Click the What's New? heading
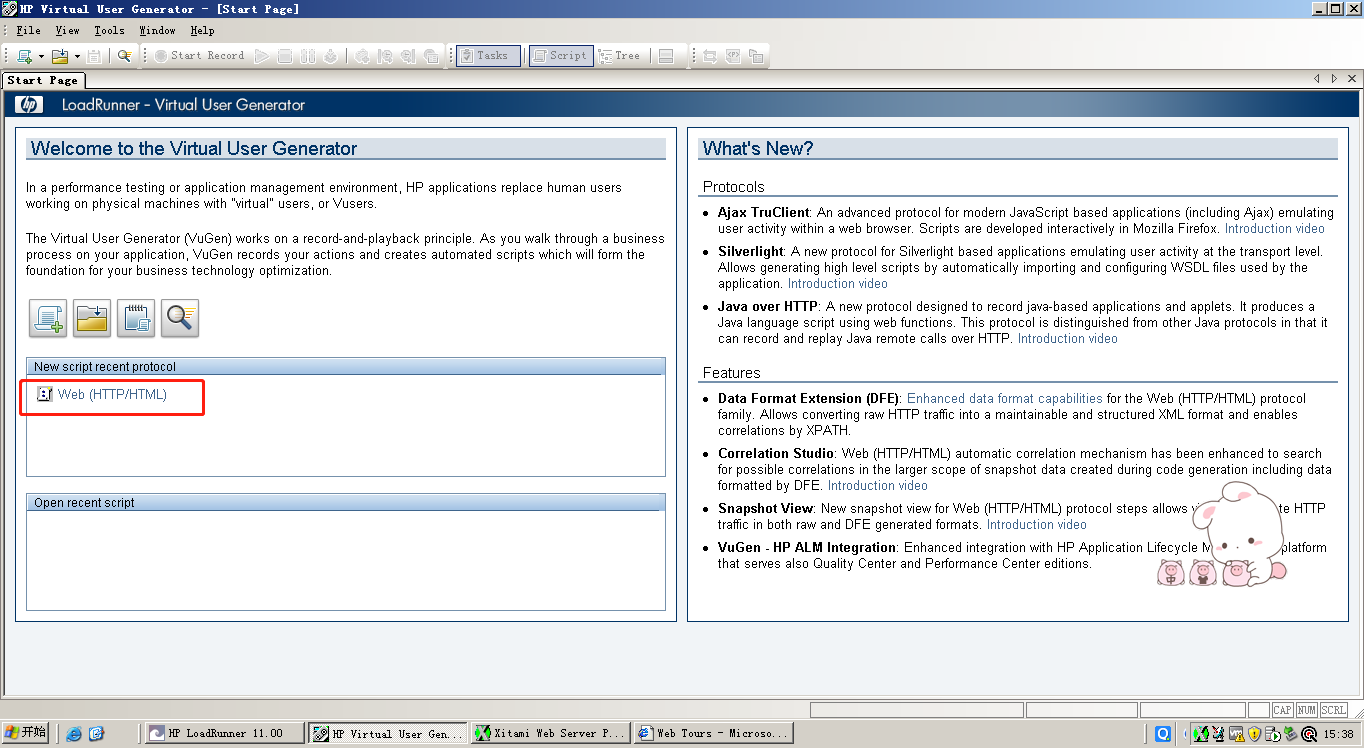Viewport: 1364px width, 748px height. click(x=758, y=149)
